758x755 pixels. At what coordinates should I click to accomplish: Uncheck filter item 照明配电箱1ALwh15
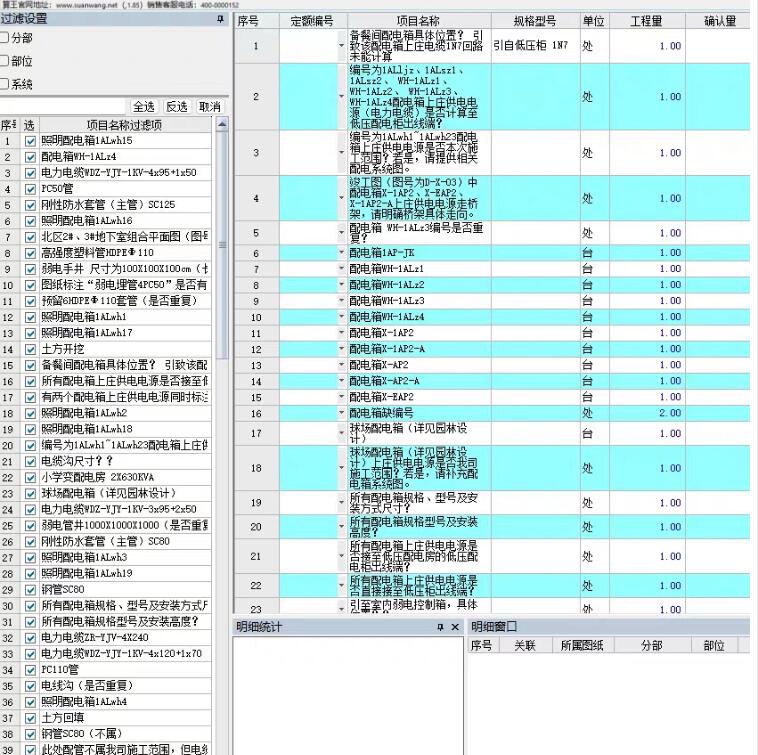click(30, 141)
